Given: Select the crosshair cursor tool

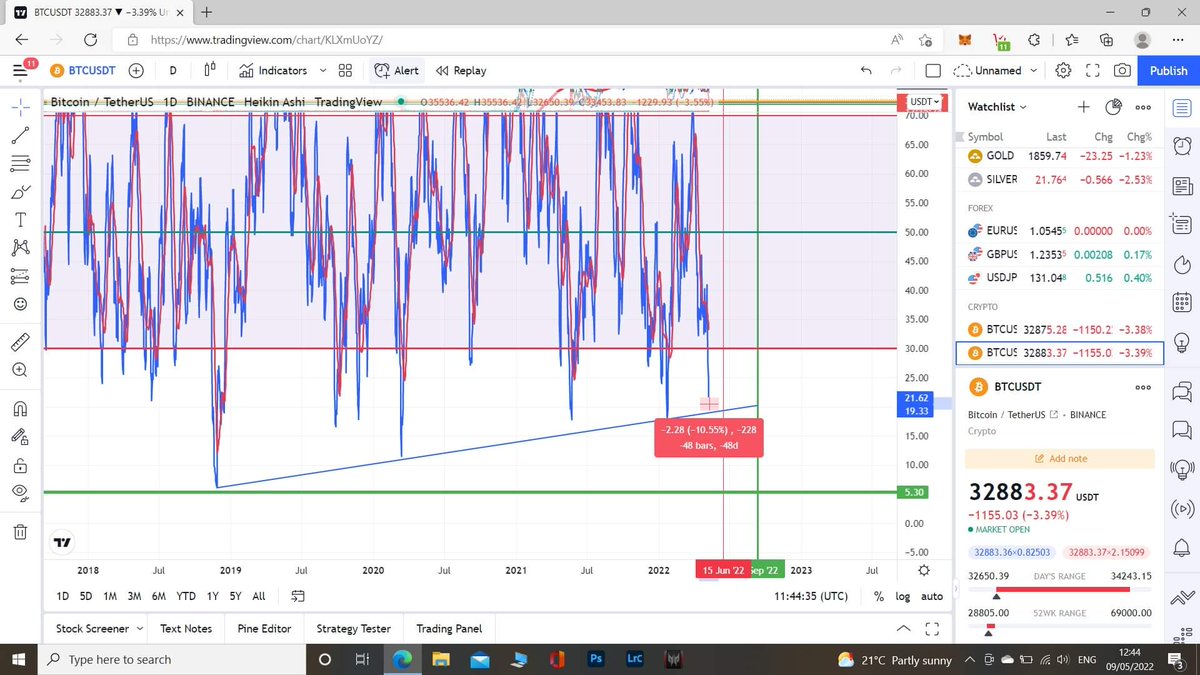Looking at the screenshot, I should (21, 105).
